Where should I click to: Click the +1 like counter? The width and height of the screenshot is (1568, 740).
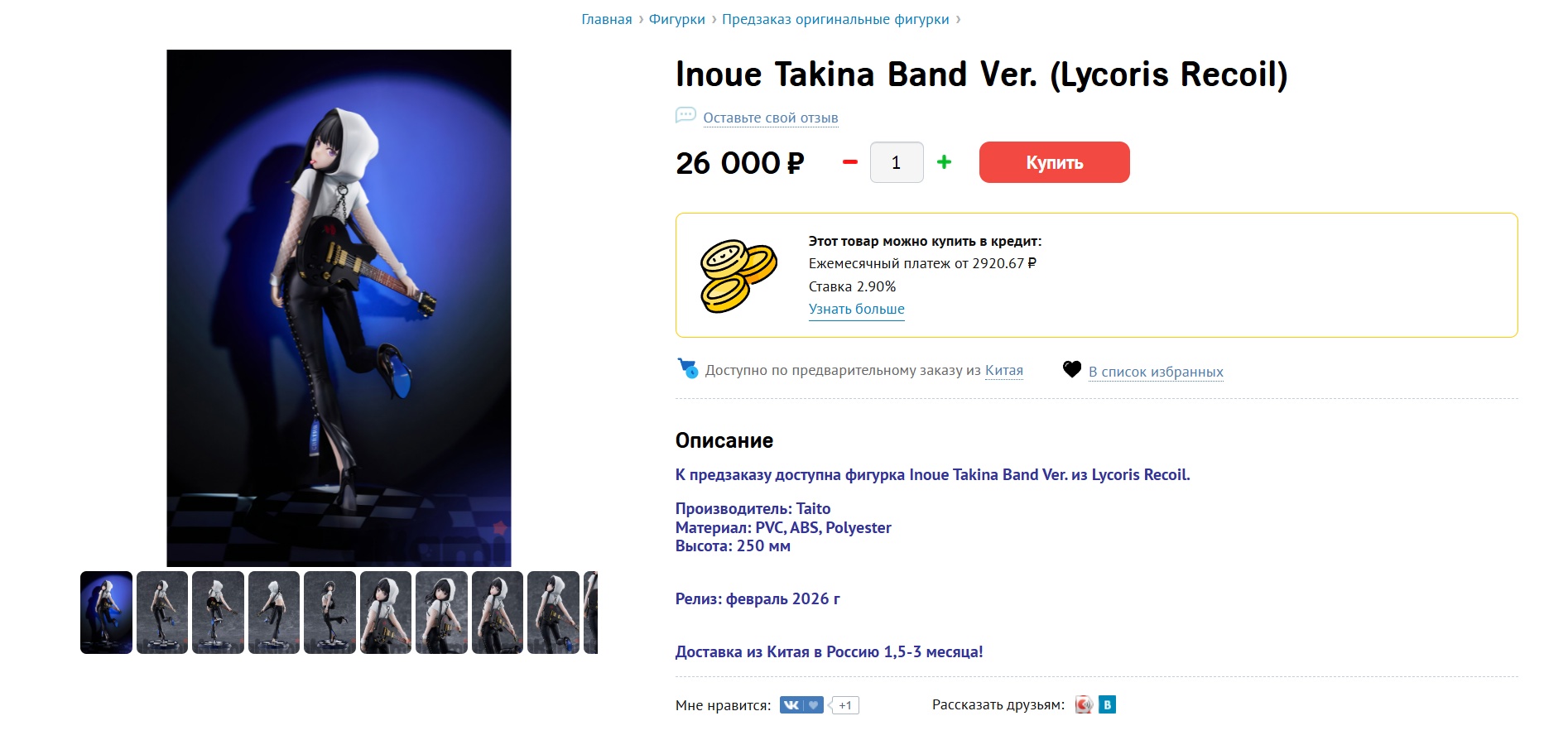[x=844, y=705]
